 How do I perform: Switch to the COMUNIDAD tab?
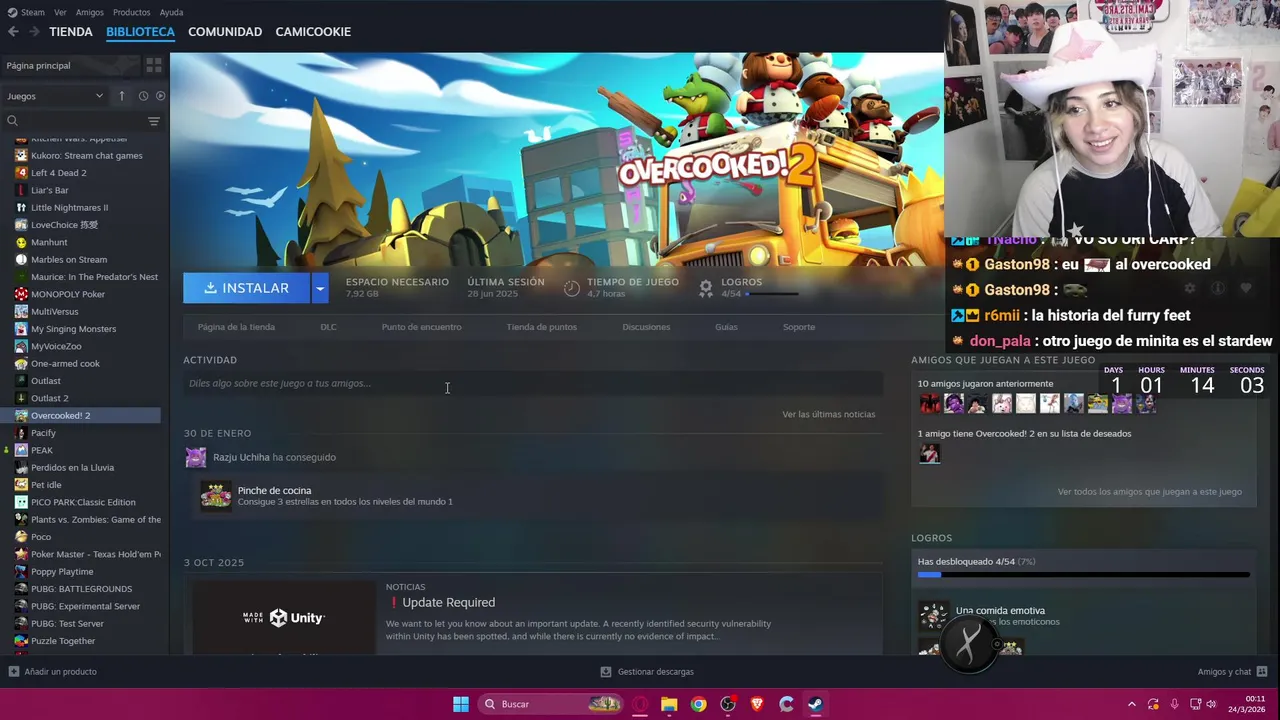coord(225,32)
